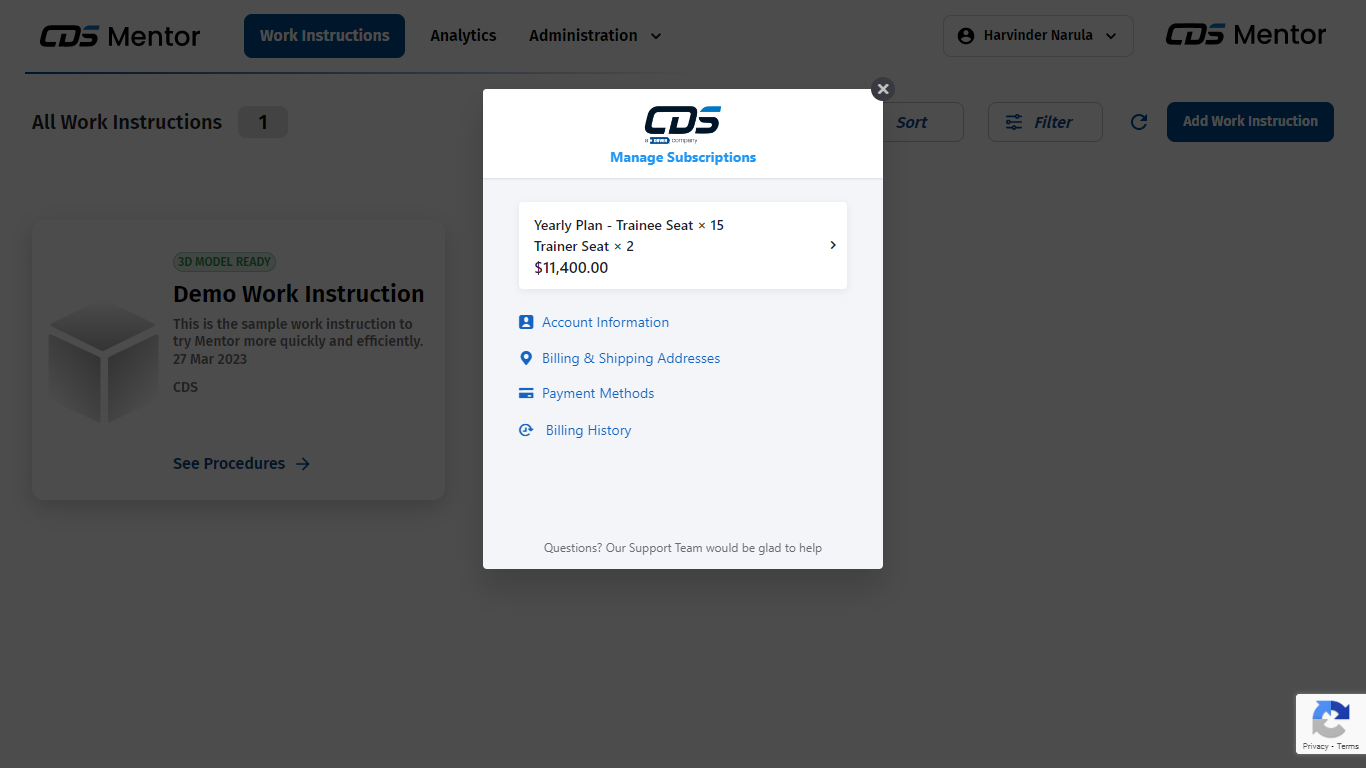Image resolution: width=1366 pixels, height=768 pixels.
Task: Click the reCAPTCHA badge
Action: pos(1331,724)
